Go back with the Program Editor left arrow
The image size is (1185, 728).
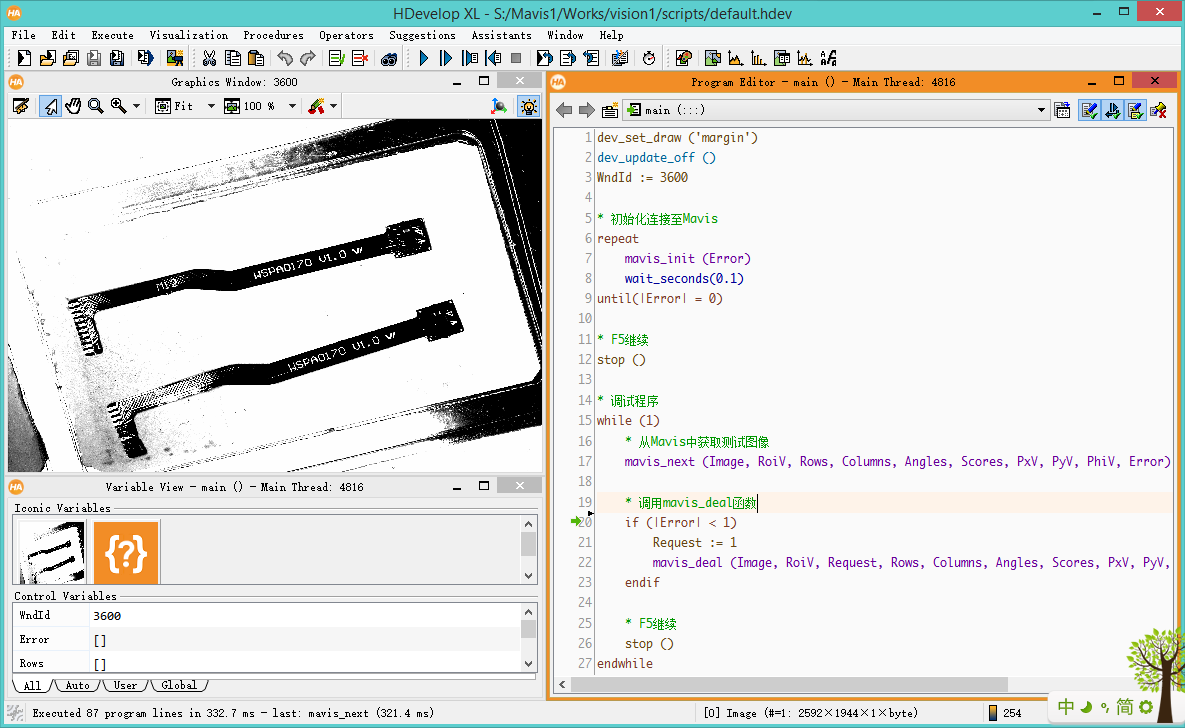[x=564, y=110]
